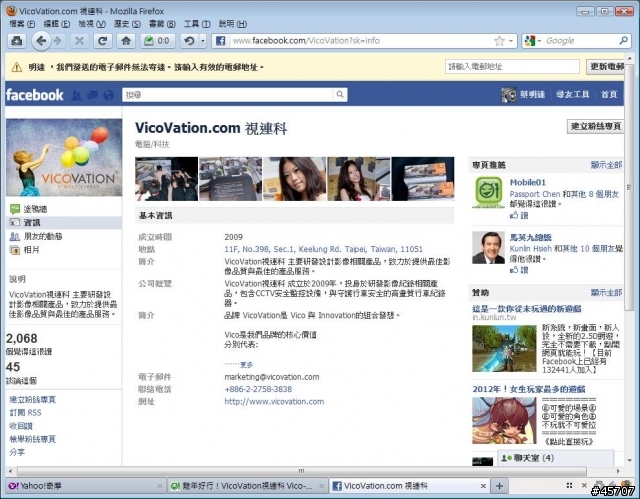The width and height of the screenshot is (640, 499).
Task: Open the 2012年 ad headline link
Action: coord(529,389)
